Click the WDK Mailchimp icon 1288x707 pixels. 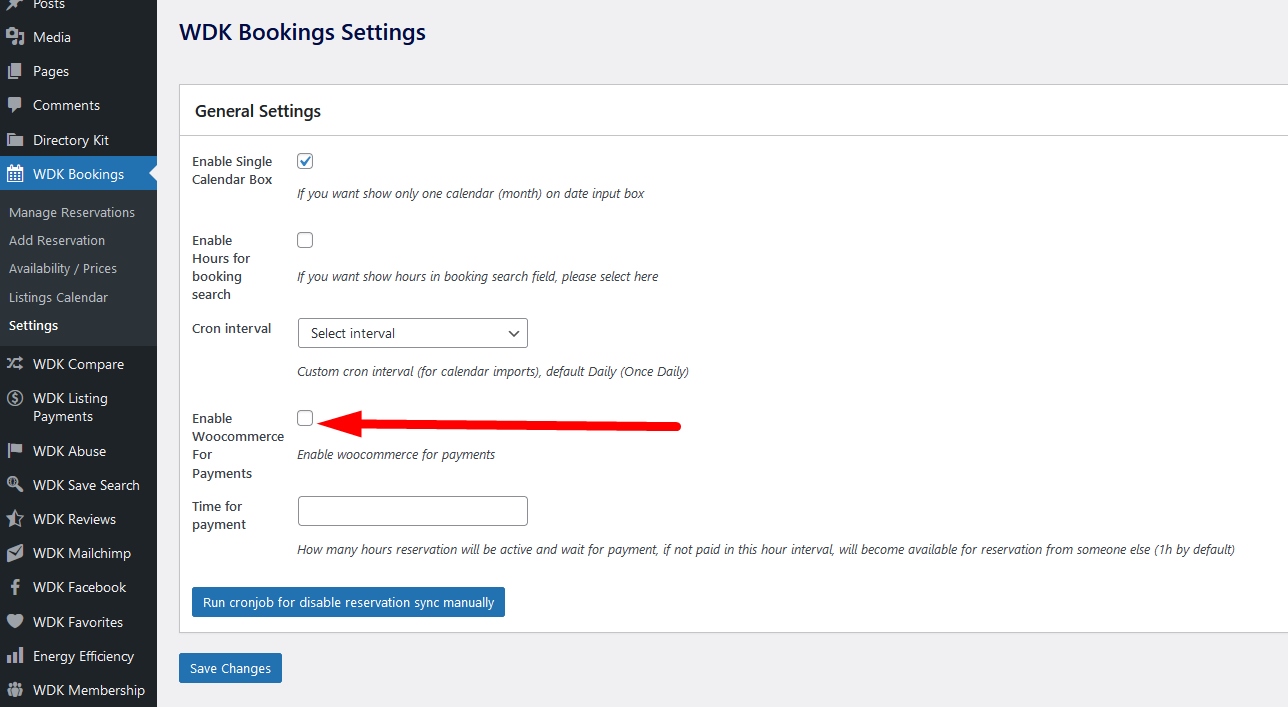15,553
